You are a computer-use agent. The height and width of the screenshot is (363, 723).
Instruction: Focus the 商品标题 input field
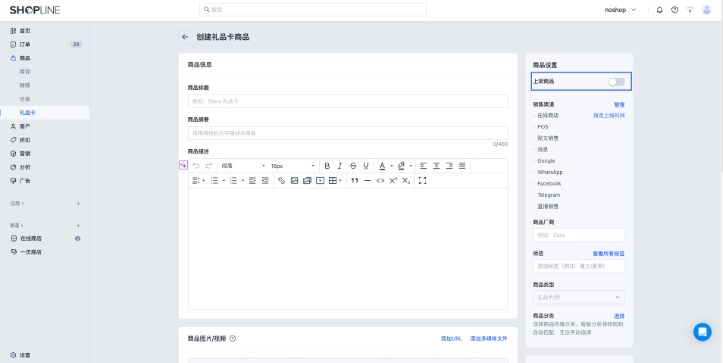click(348, 101)
